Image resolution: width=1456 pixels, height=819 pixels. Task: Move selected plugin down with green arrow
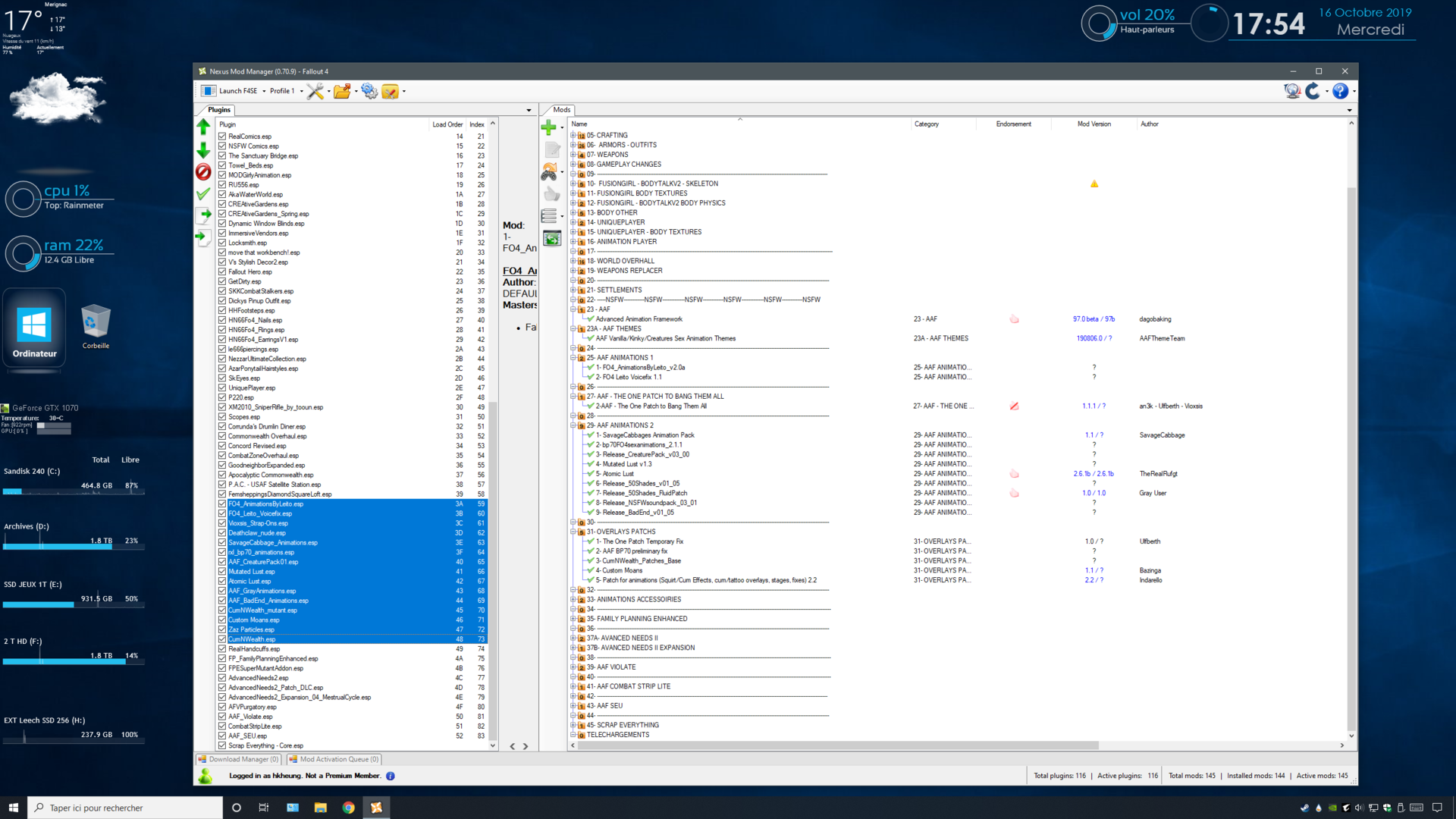[203, 149]
